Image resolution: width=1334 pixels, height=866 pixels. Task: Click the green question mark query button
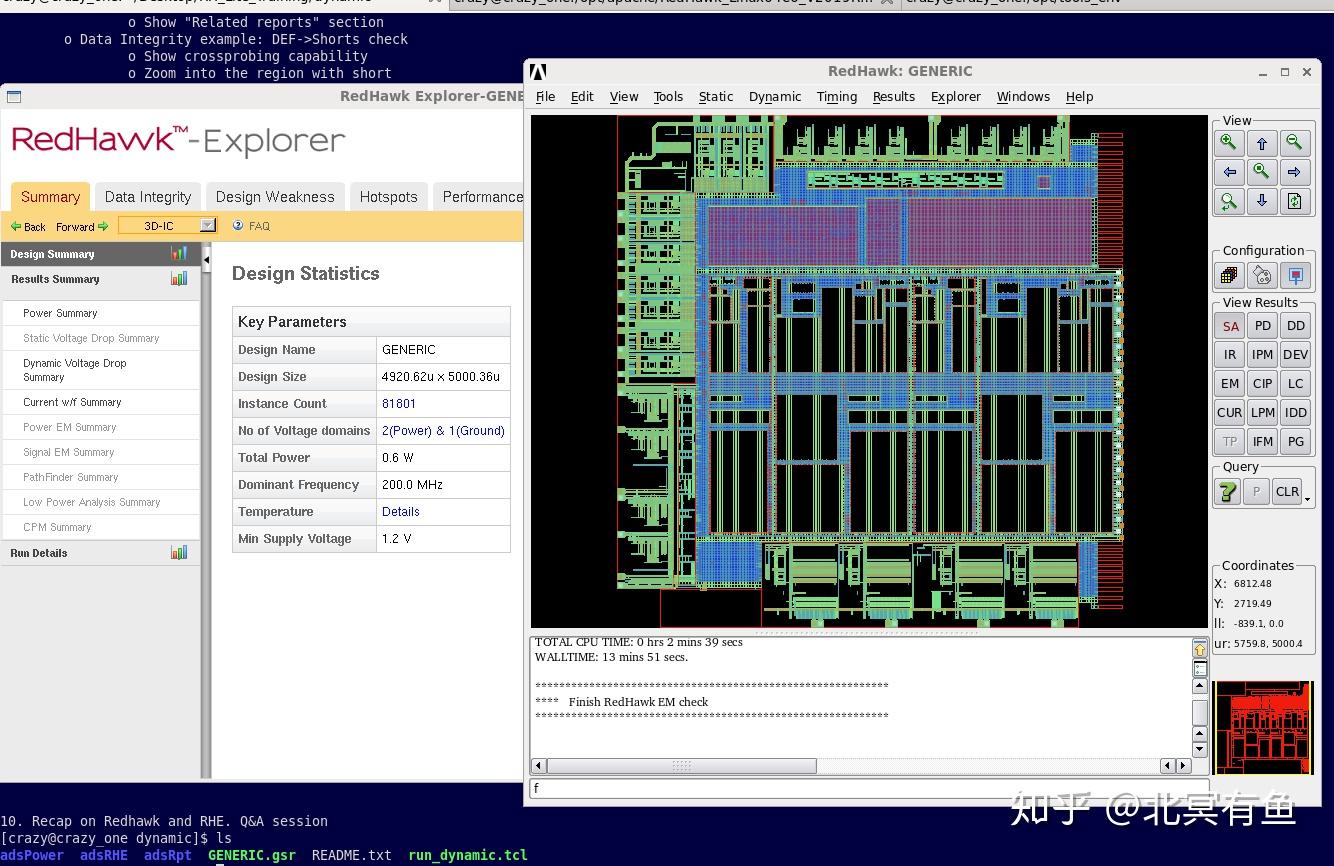click(1227, 491)
